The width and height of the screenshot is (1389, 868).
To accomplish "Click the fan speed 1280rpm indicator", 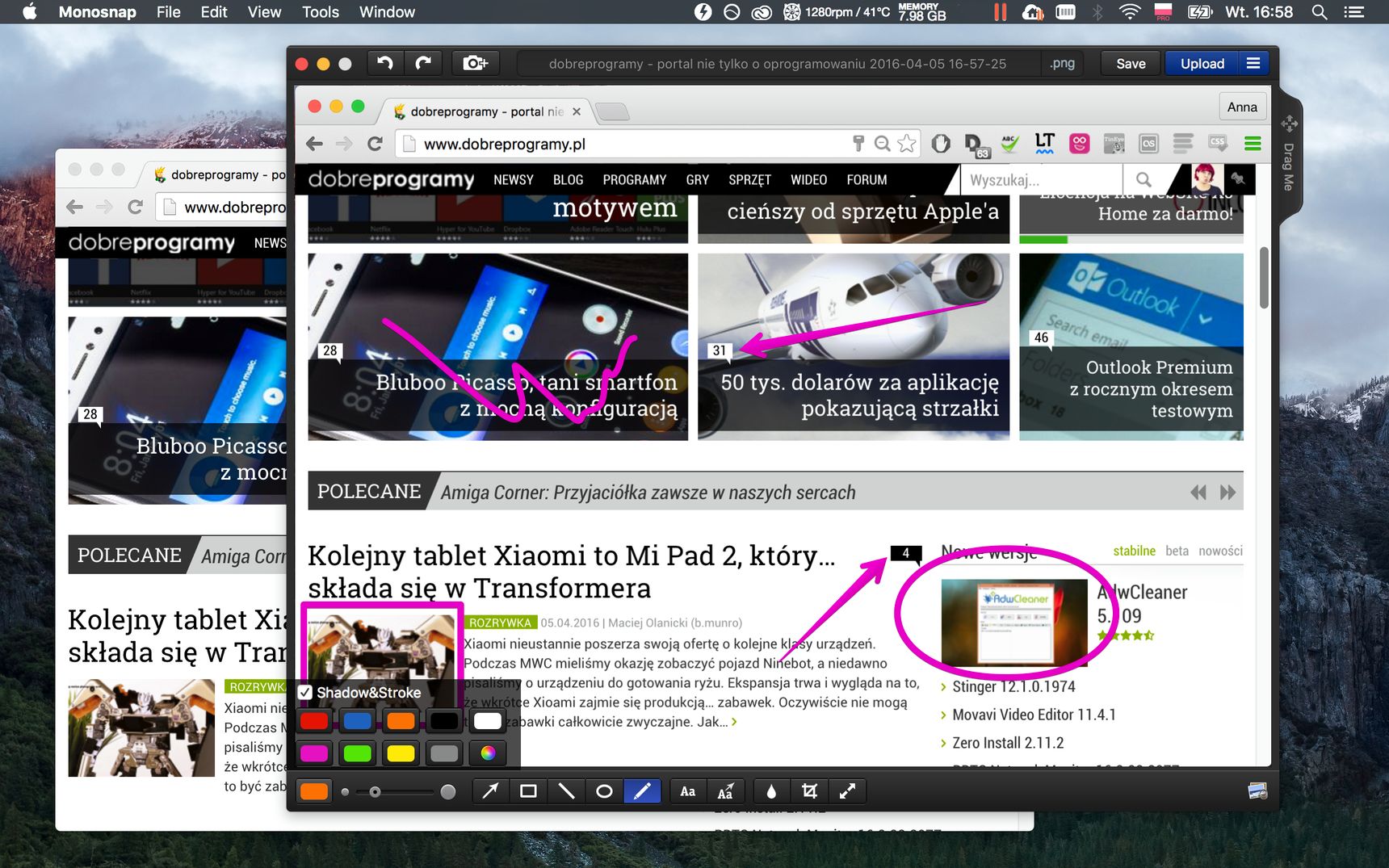I will pos(837,12).
